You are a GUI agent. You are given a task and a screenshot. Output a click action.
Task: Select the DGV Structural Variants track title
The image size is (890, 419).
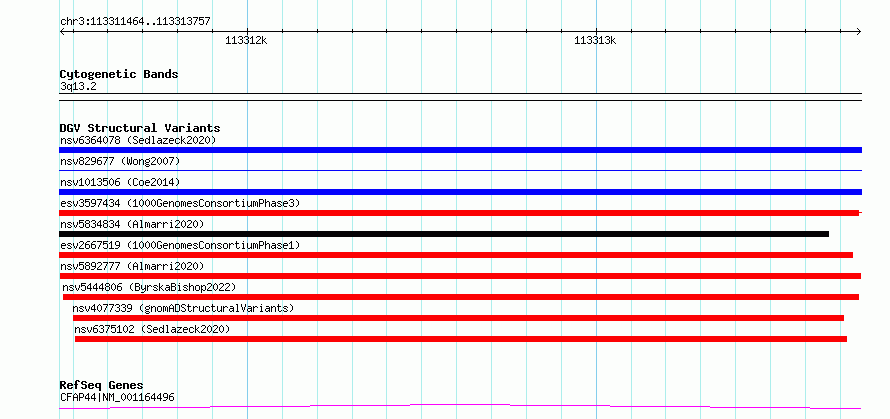pyautogui.click(x=140, y=128)
